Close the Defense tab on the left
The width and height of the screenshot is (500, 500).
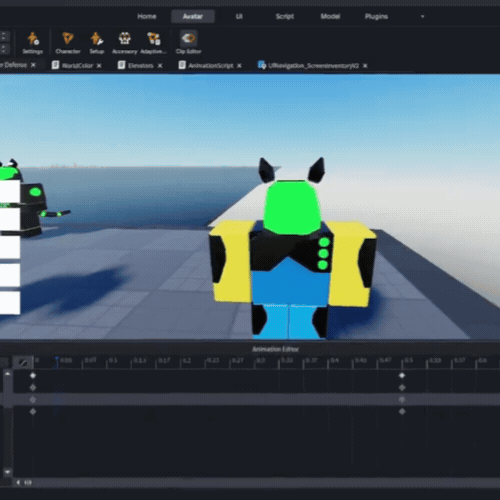[x=33, y=65]
